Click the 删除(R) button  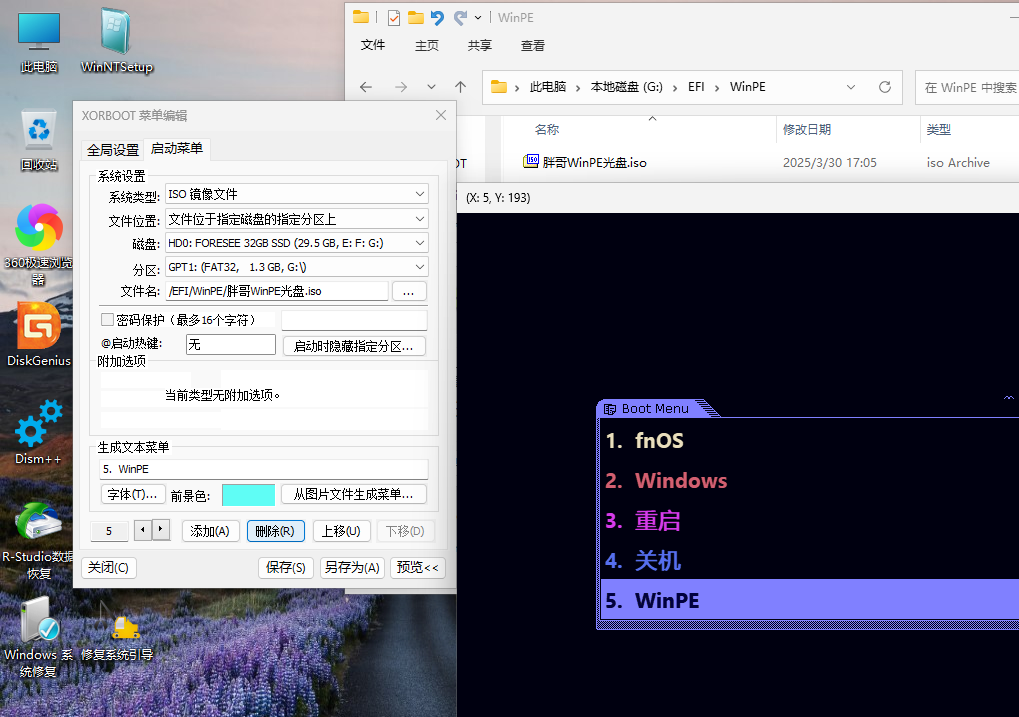point(275,531)
